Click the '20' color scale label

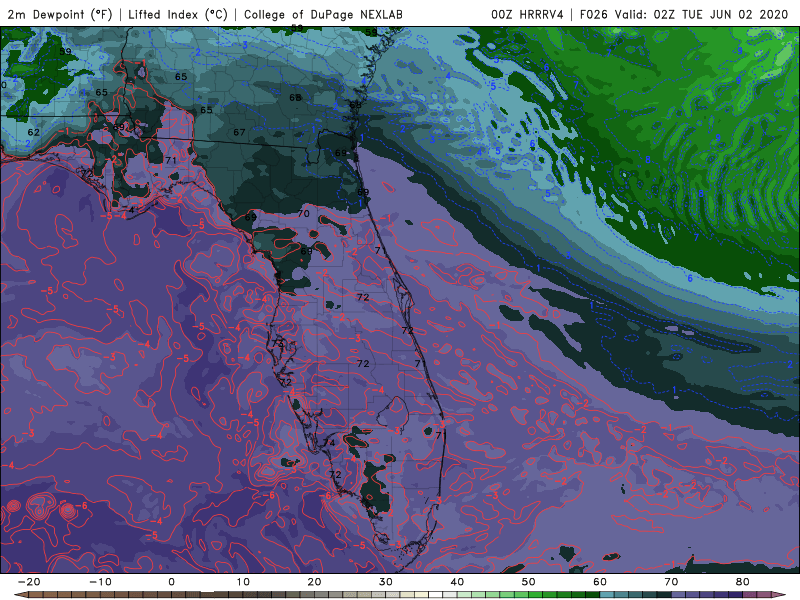tap(314, 582)
